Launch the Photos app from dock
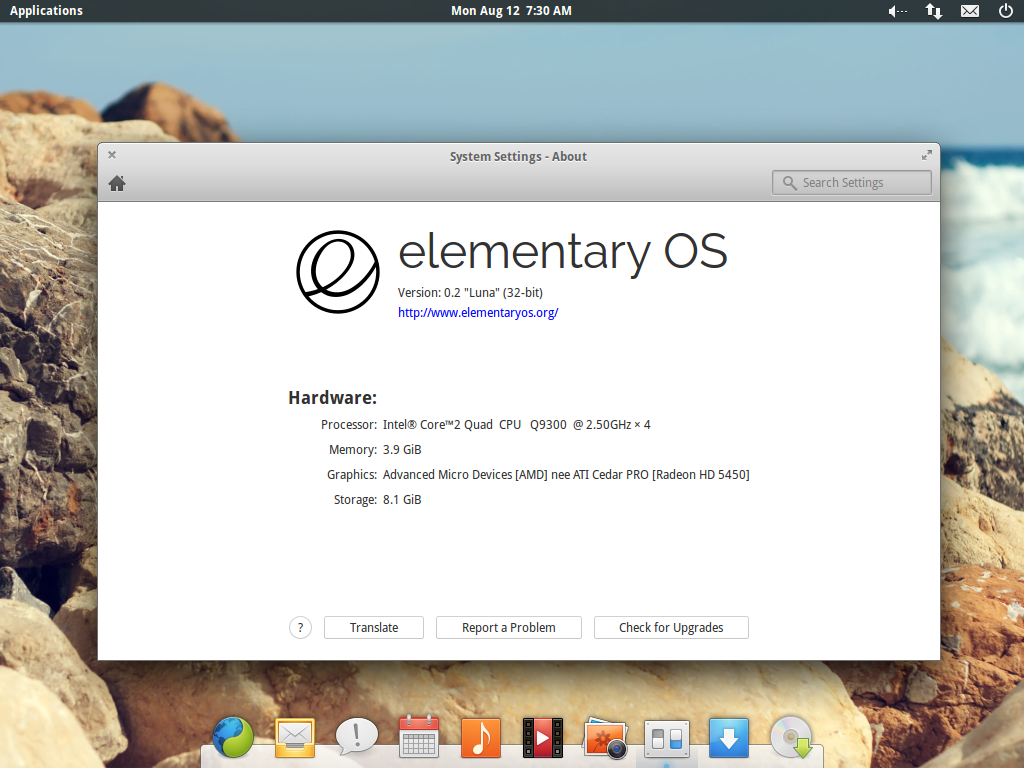 605,738
